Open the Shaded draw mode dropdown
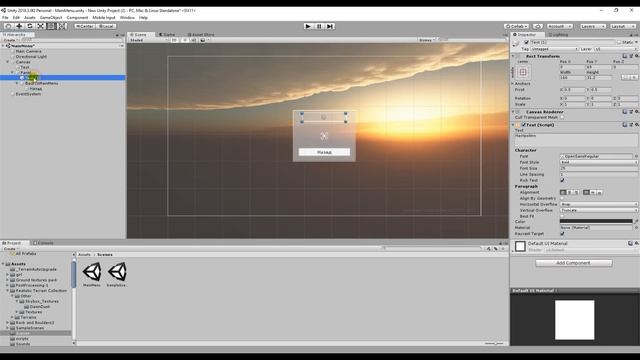The height and width of the screenshot is (360, 640). click(x=149, y=40)
